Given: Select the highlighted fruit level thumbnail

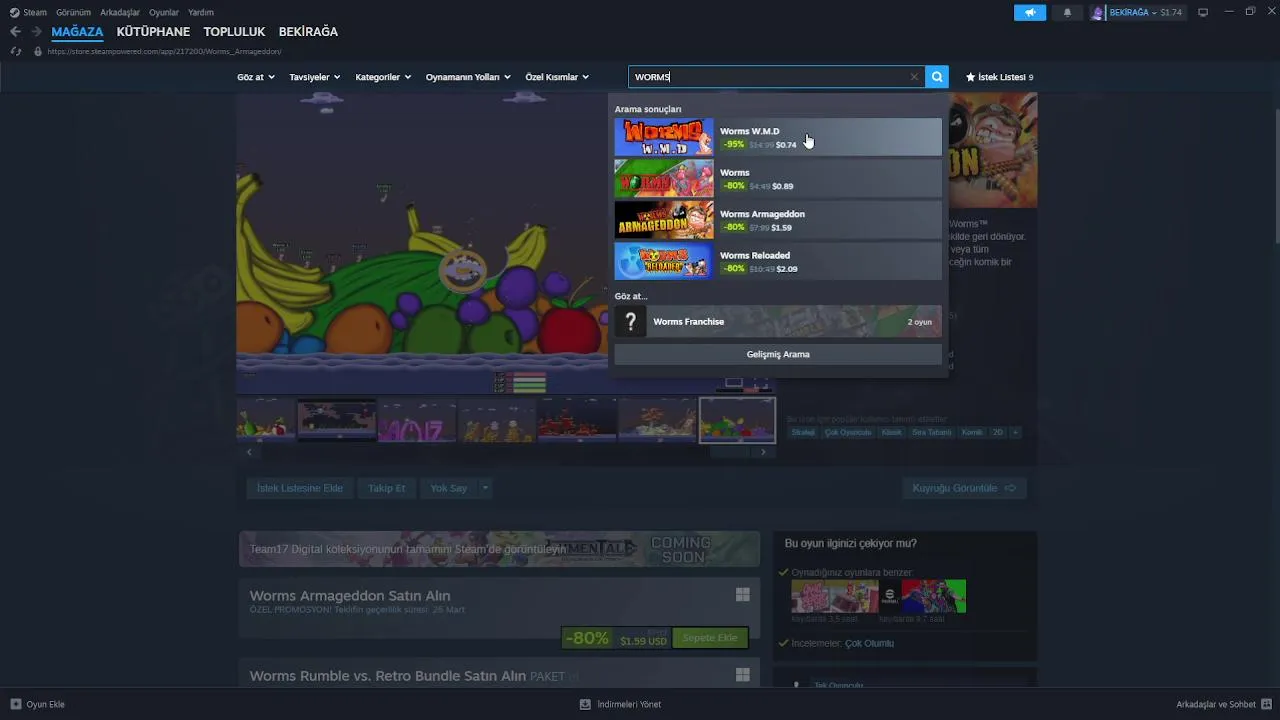Looking at the screenshot, I should coord(737,419).
